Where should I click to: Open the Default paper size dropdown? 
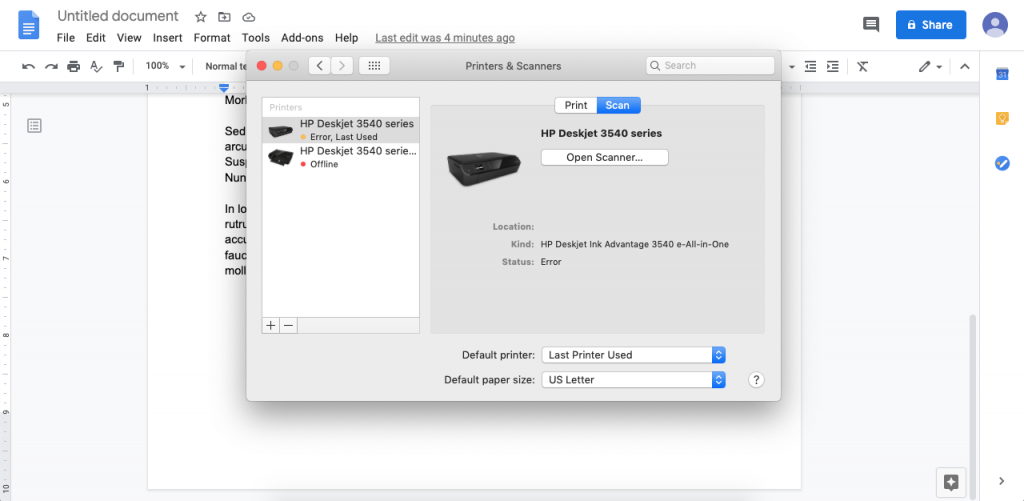pos(633,380)
